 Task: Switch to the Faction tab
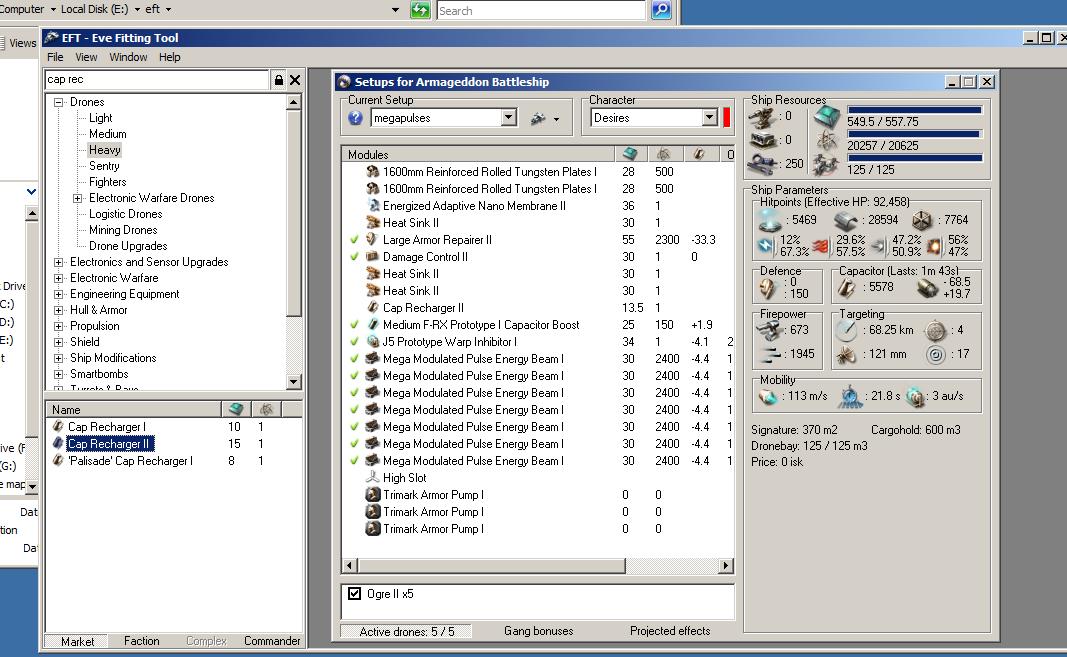[142, 641]
